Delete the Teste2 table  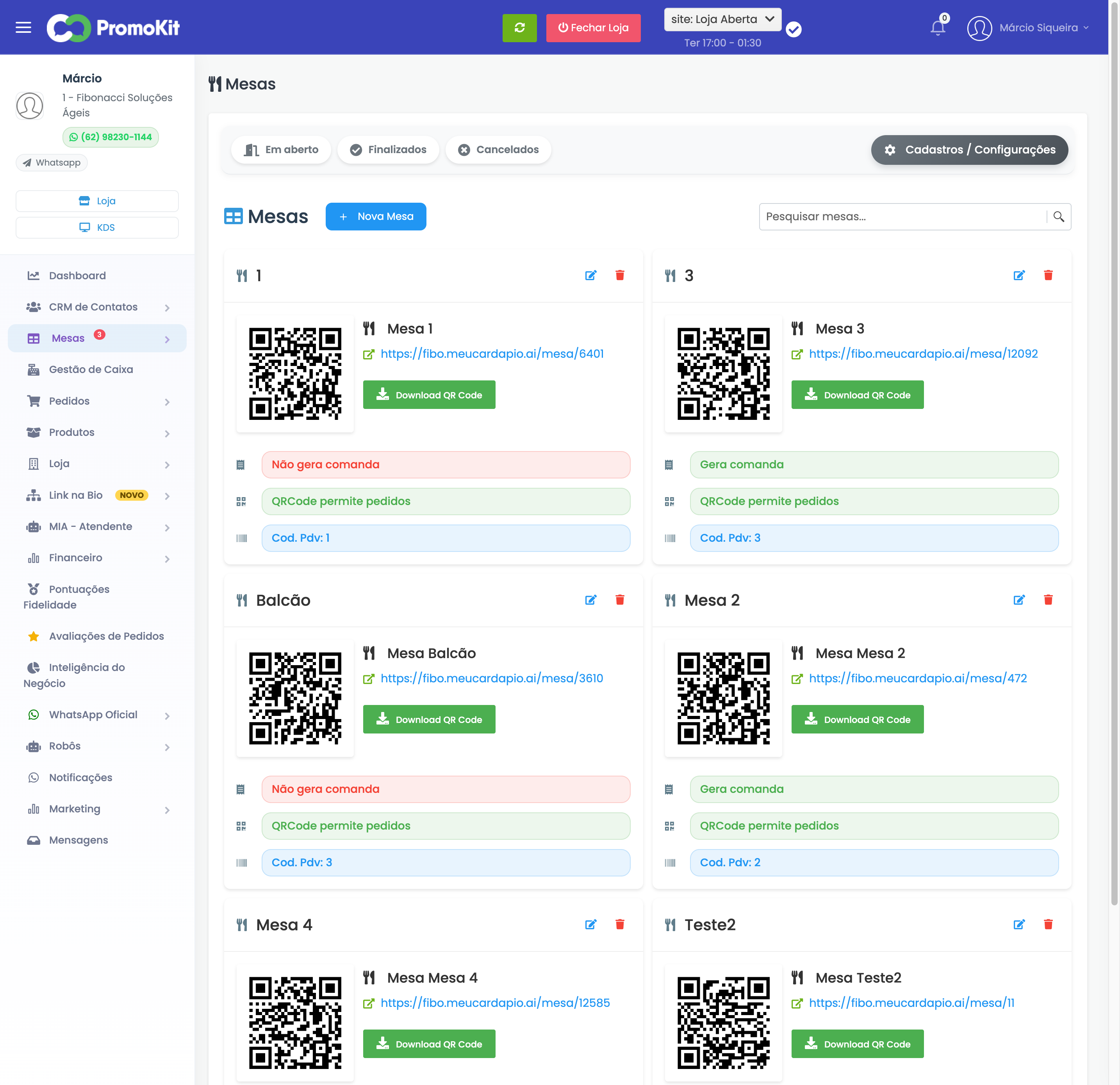(x=1049, y=925)
